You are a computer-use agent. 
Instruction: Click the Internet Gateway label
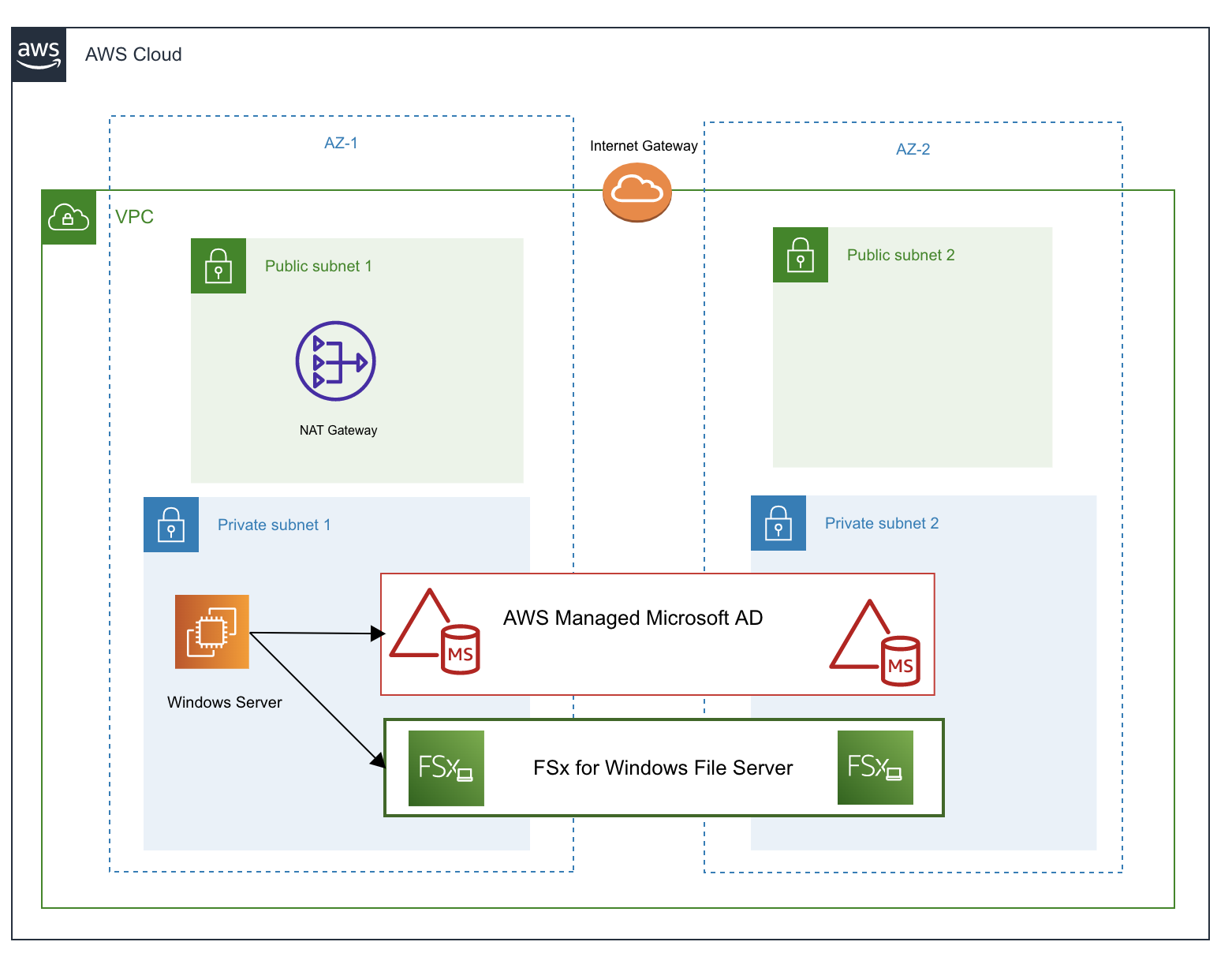[x=644, y=146]
